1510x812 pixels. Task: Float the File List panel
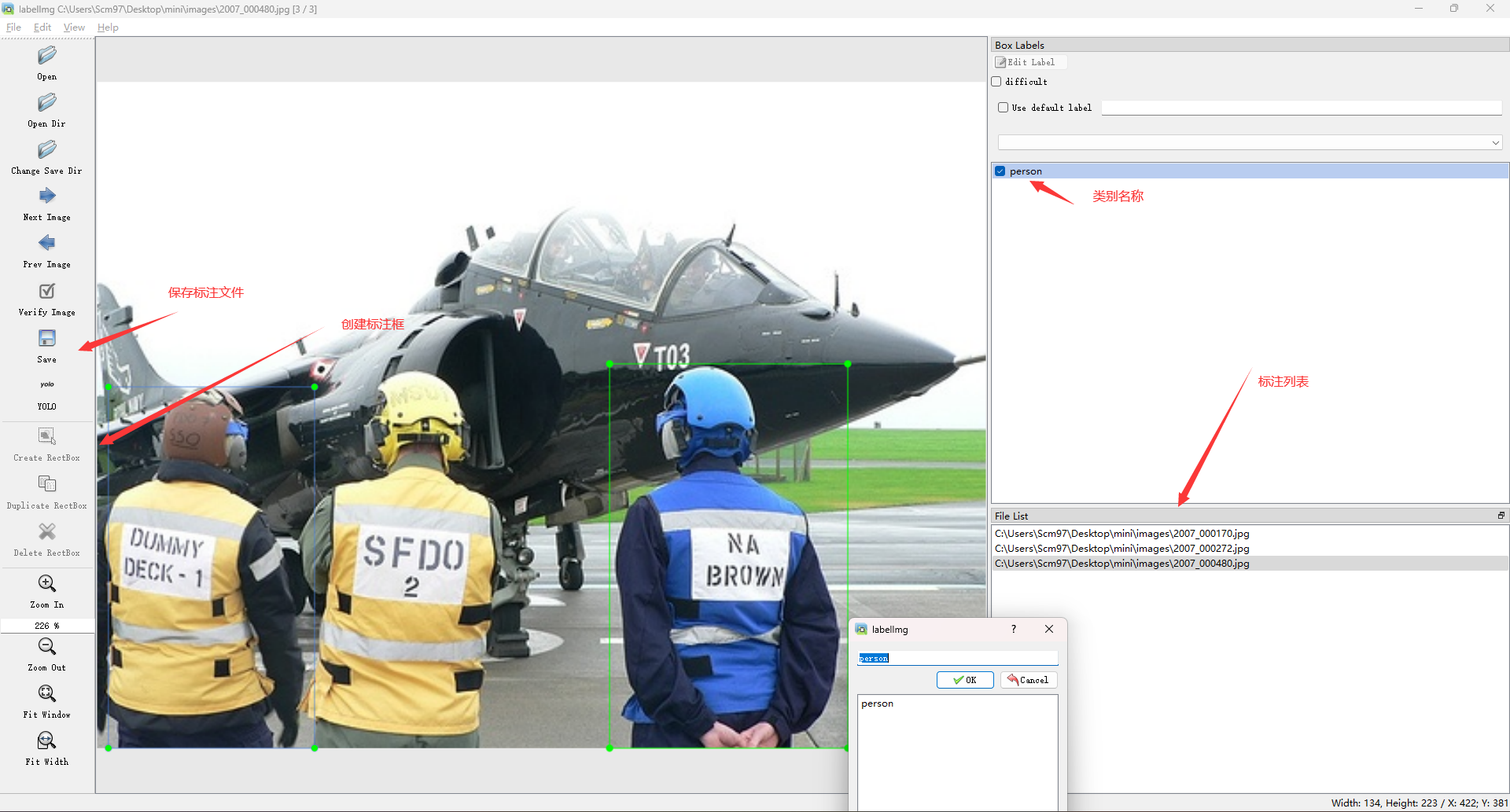click(x=1501, y=516)
